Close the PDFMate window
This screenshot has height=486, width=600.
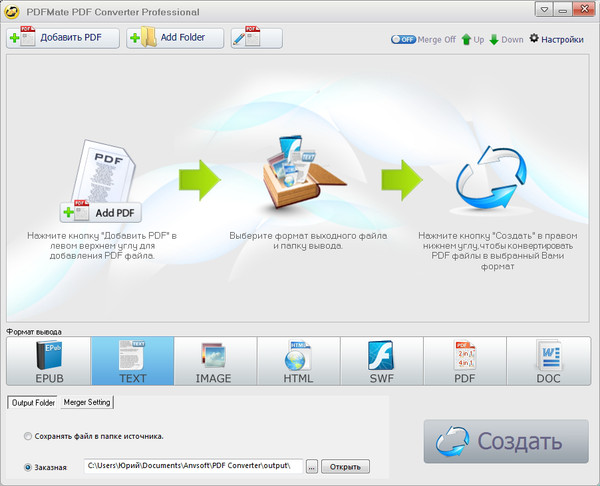click(584, 9)
